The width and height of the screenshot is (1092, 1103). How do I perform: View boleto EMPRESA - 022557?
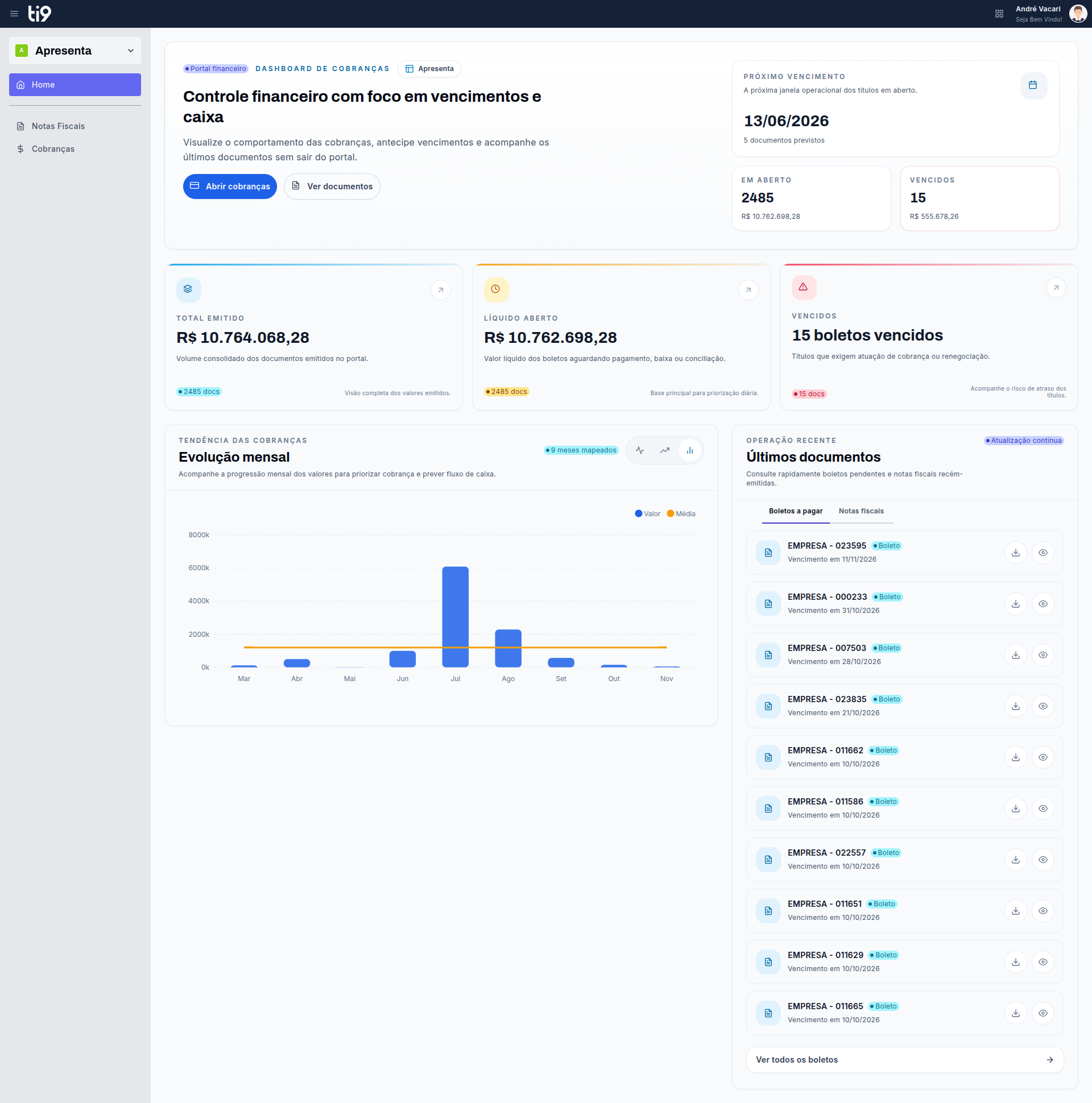tap(1043, 860)
